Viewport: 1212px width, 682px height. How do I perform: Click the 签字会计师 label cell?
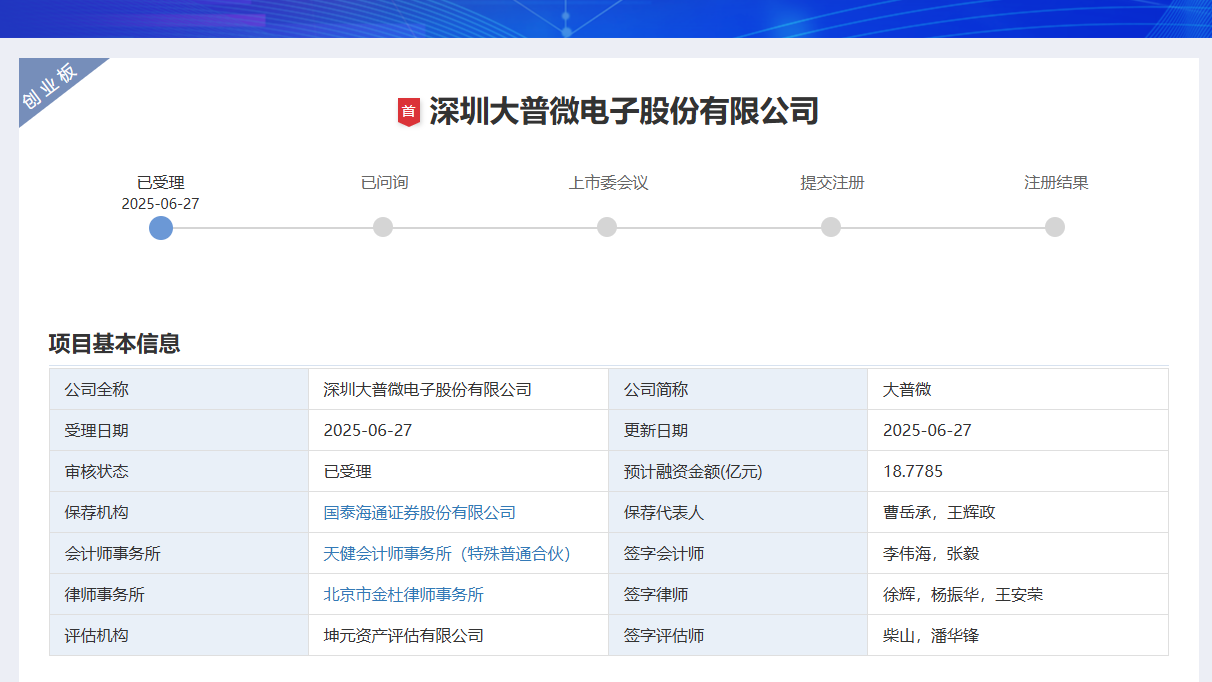(738, 553)
